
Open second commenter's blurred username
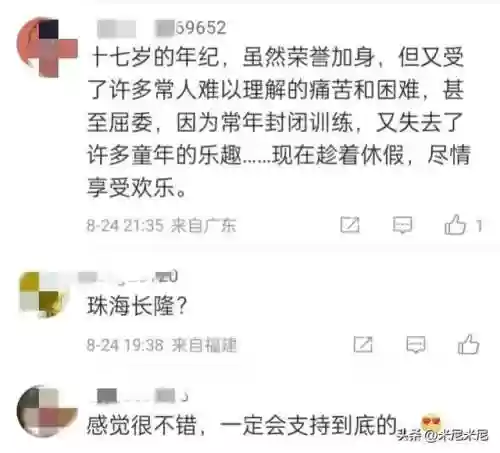click(128, 277)
